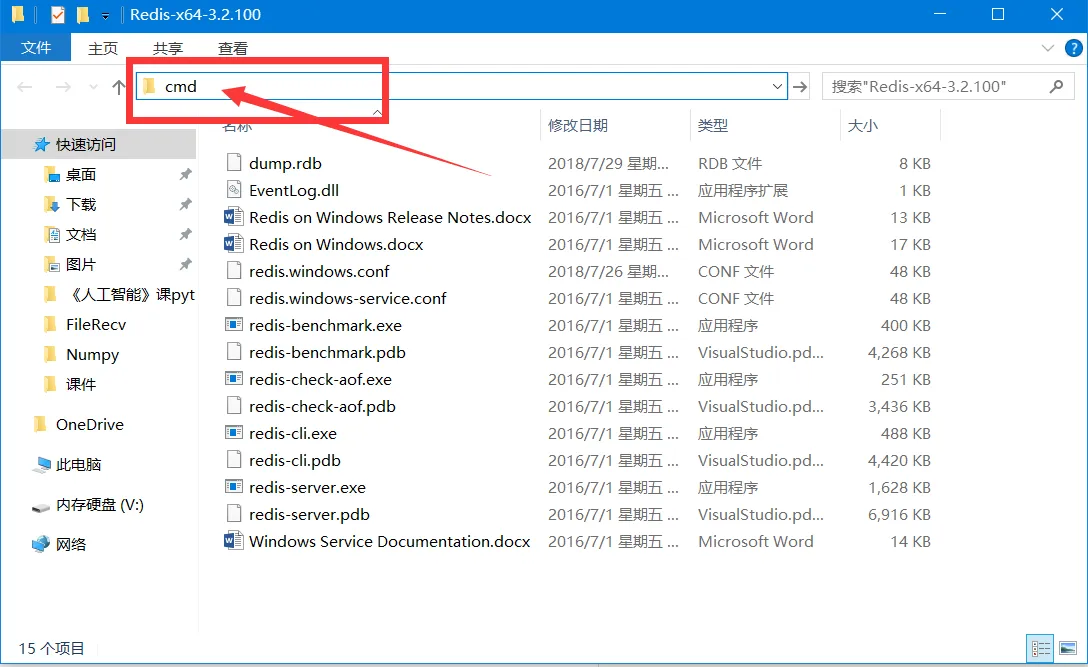Select the file name redis.windows.conf
1088x667 pixels.
pyautogui.click(x=319, y=271)
